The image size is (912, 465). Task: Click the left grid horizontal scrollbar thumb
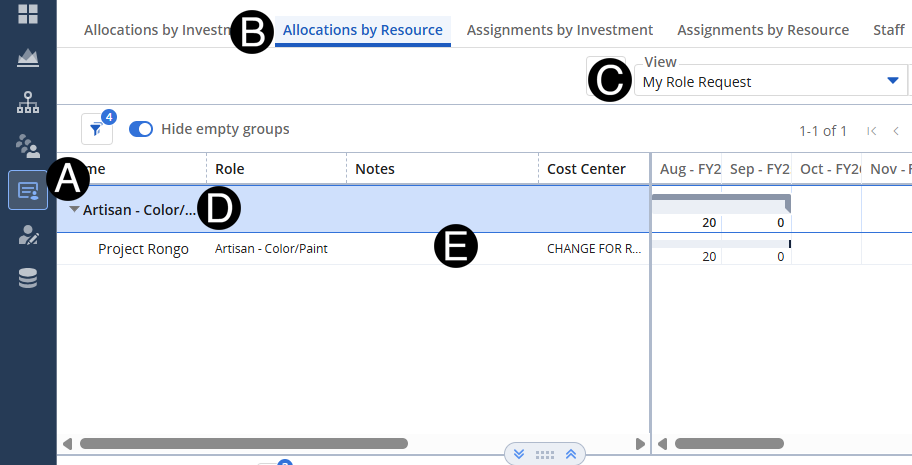pyautogui.click(x=243, y=443)
